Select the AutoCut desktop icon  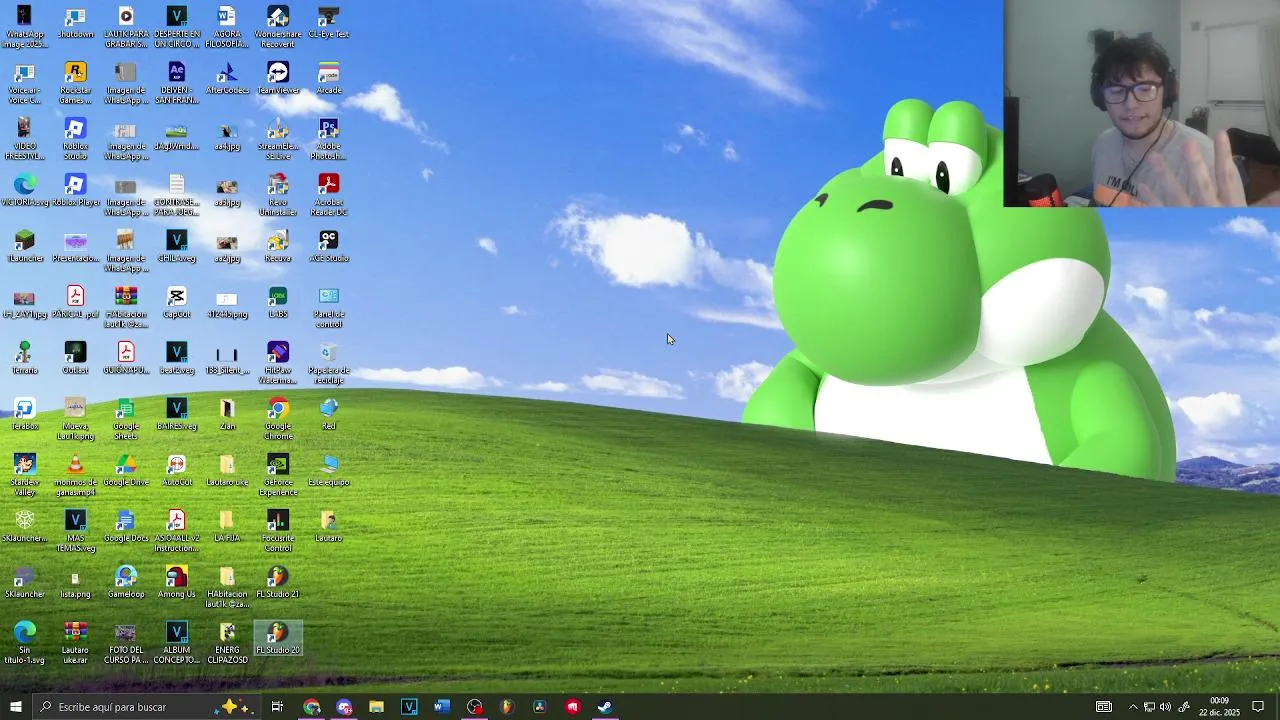click(177, 471)
